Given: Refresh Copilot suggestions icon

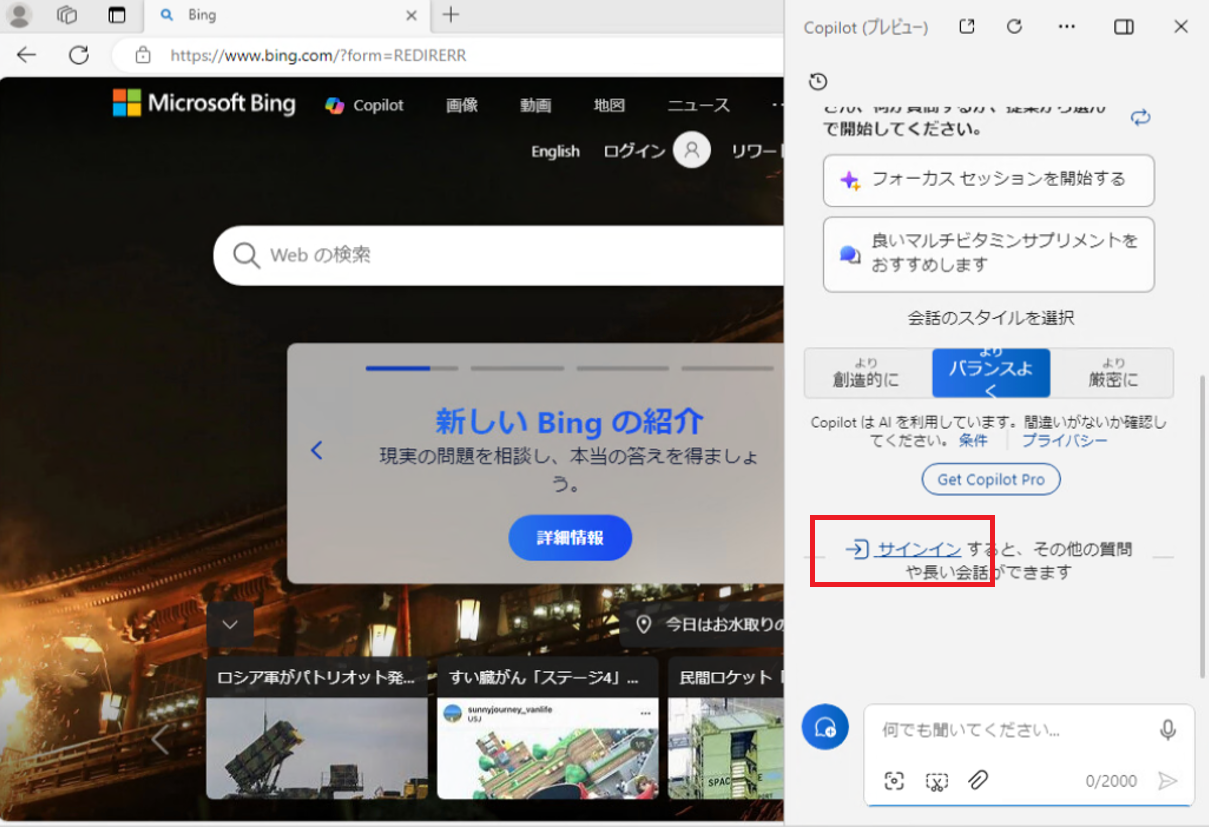Looking at the screenshot, I should 1140,117.
